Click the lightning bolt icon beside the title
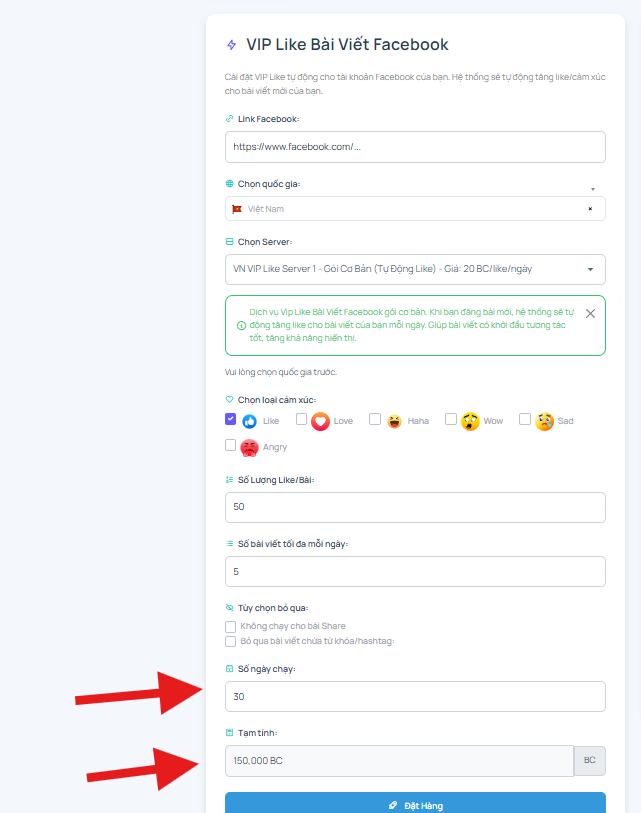641x813 pixels. click(x=231, y=45)
